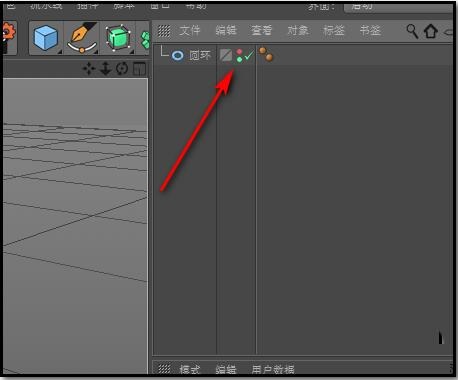Toggle the active viewport layout icon
Screen dimensions: 458x380
point(139,69)
